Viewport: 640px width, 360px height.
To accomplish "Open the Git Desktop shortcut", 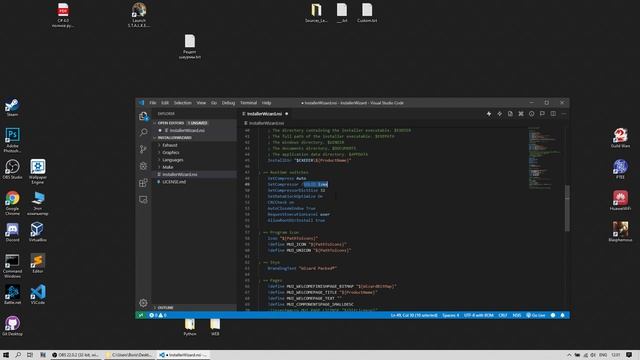I will point(12,326).
